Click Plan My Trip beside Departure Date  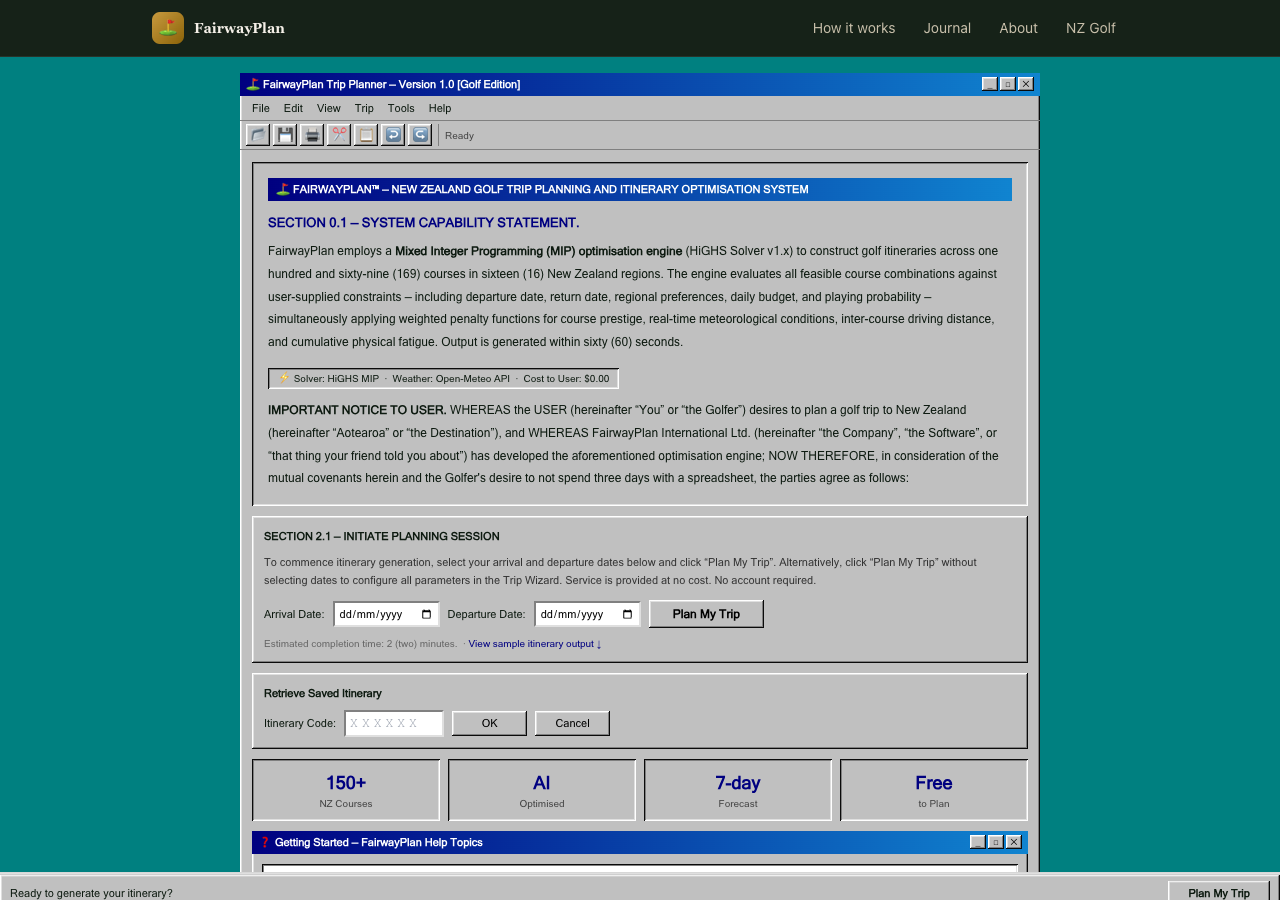coord(706,614)
